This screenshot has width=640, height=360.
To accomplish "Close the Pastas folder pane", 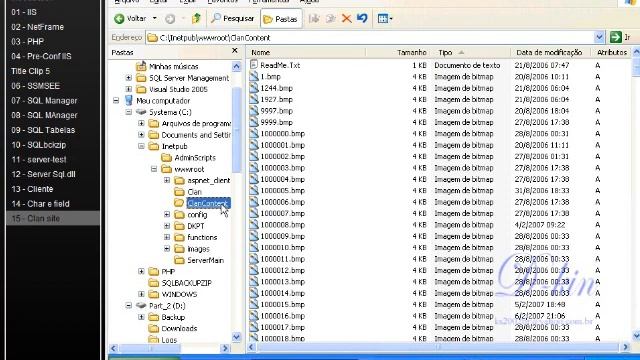I will point(235,51).
